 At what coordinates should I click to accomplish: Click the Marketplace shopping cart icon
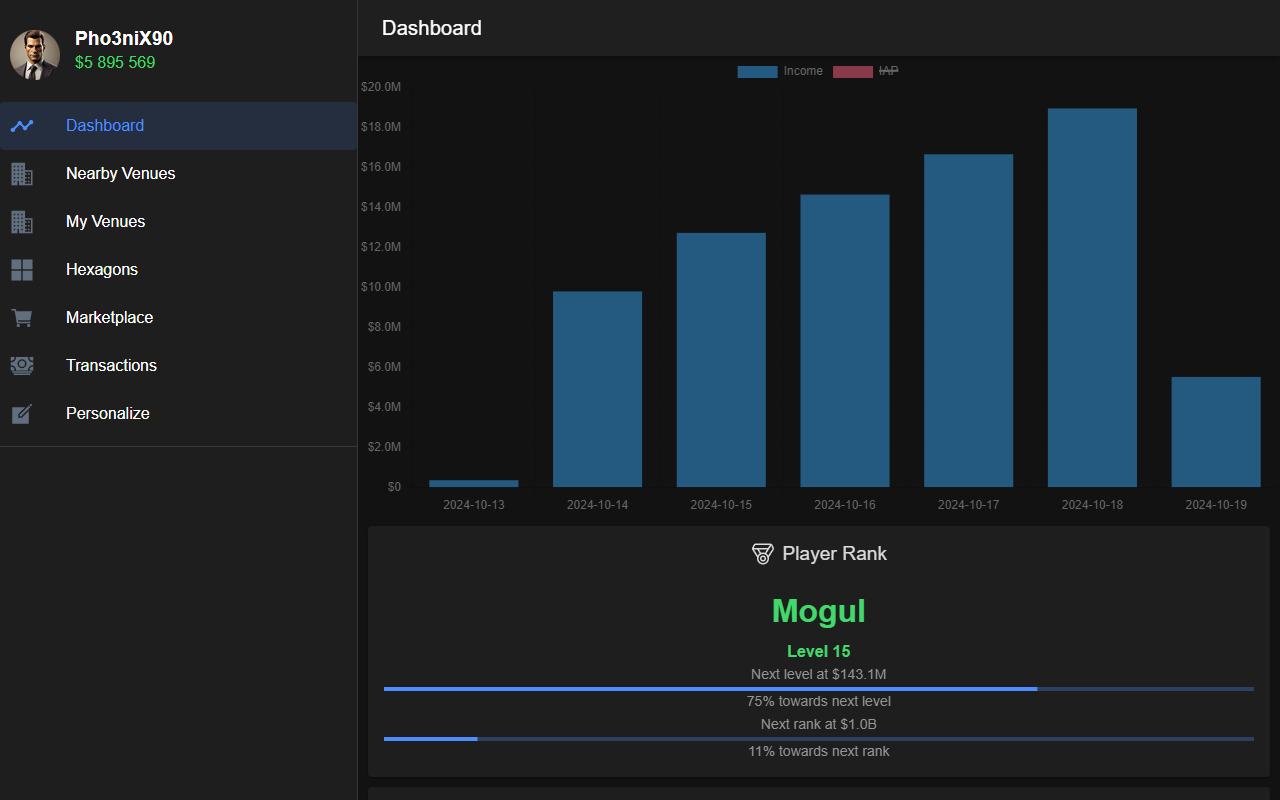(x=22, y=318)
